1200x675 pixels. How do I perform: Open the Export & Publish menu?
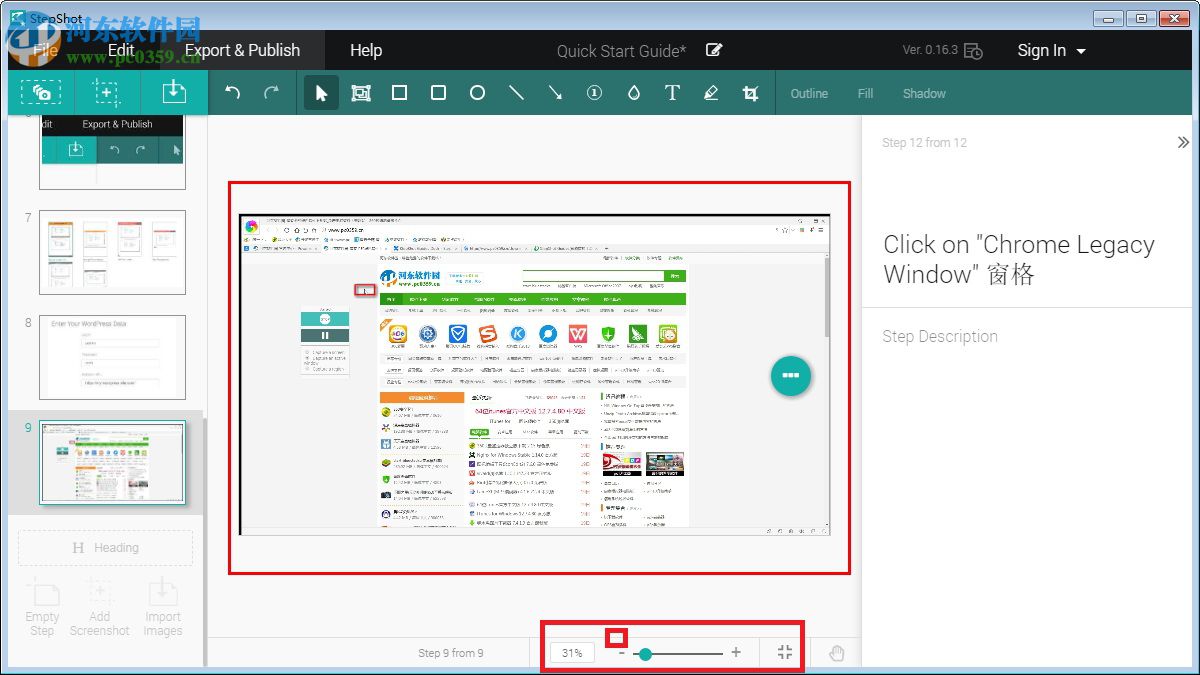242,50
